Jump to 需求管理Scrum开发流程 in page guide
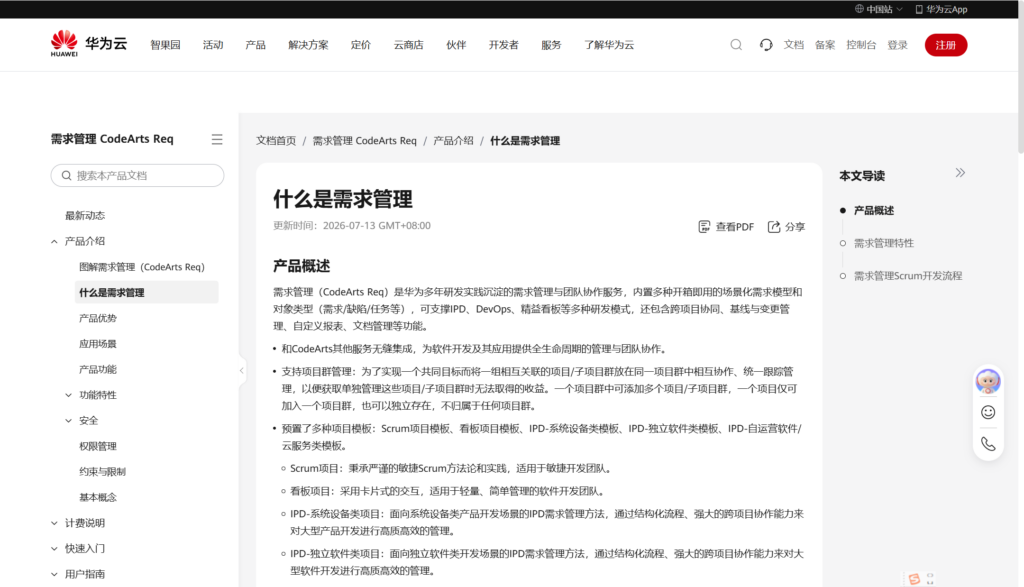The height and width of the screenshot is (587, 1024). click(x=908, y=276)
